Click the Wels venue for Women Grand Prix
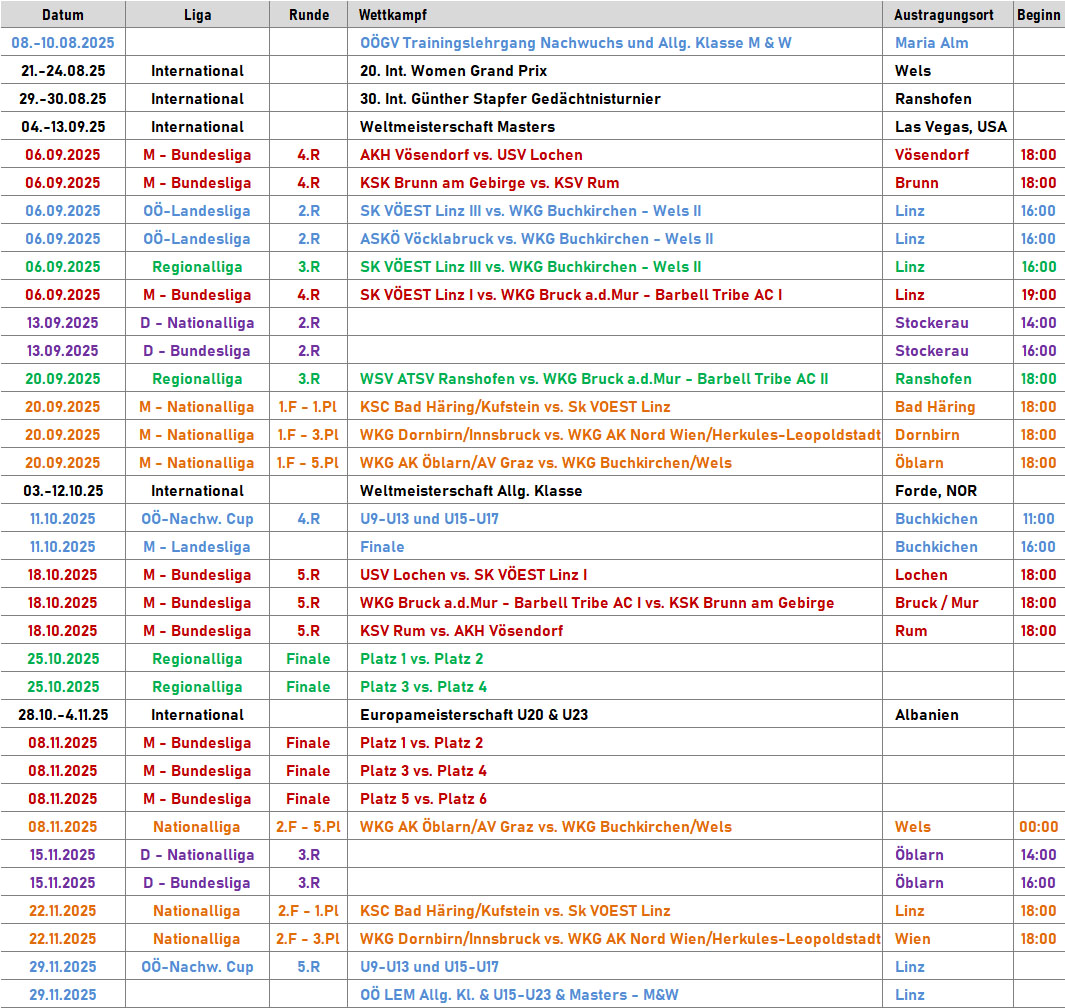 coord(913,71)
